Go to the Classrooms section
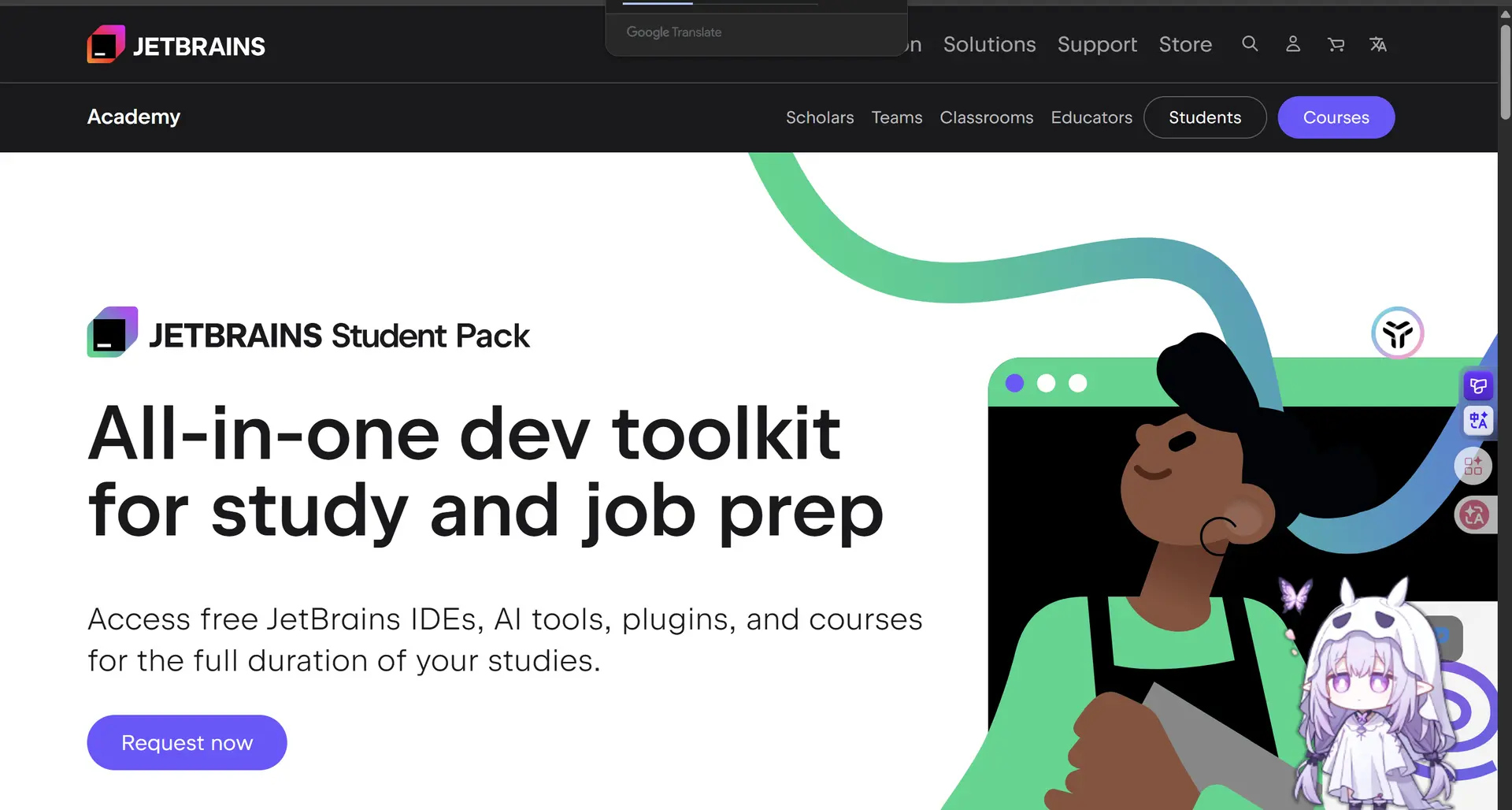1512x810 pixels. [x=987, y=117]
